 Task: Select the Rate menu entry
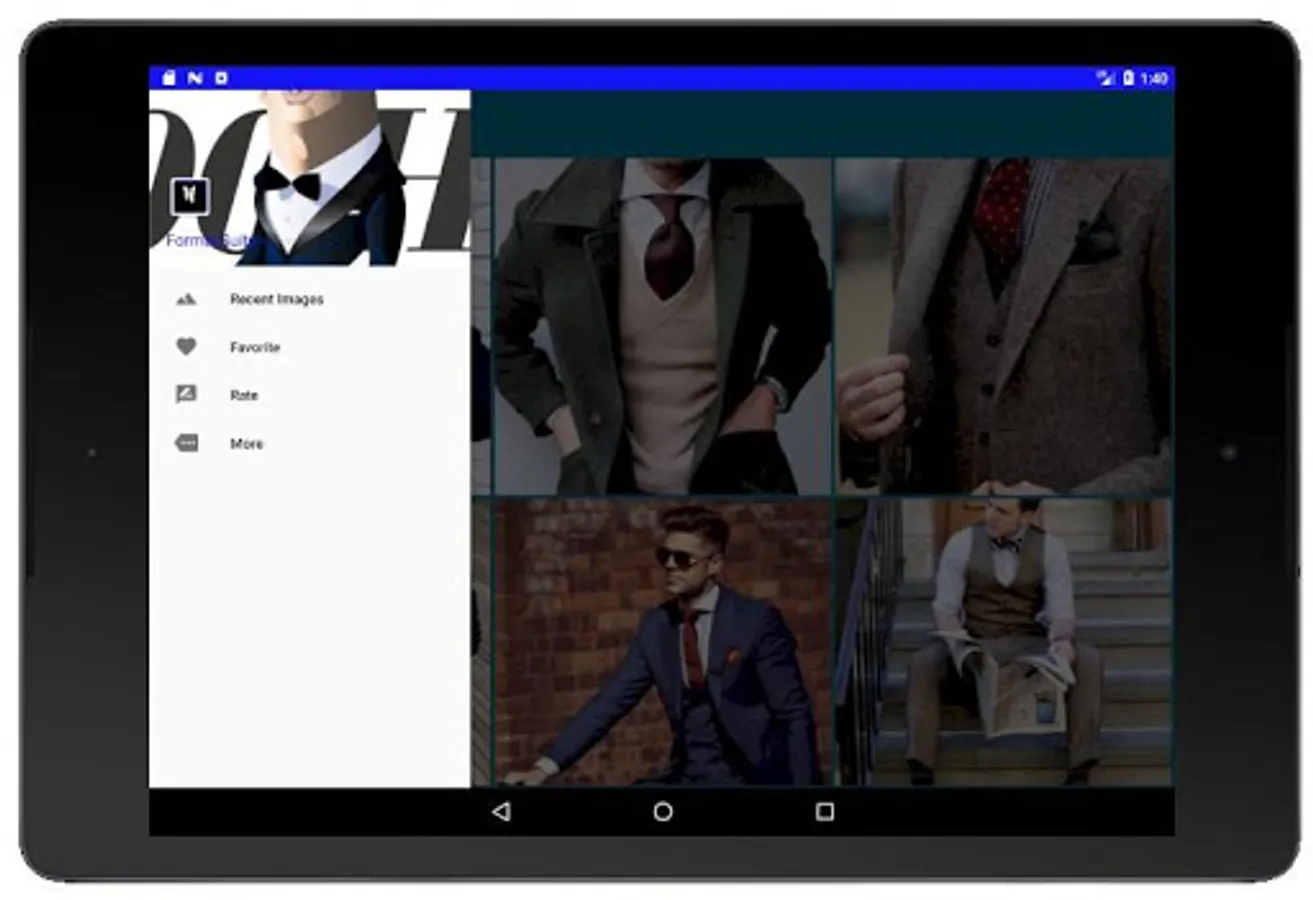click(310, 395)
